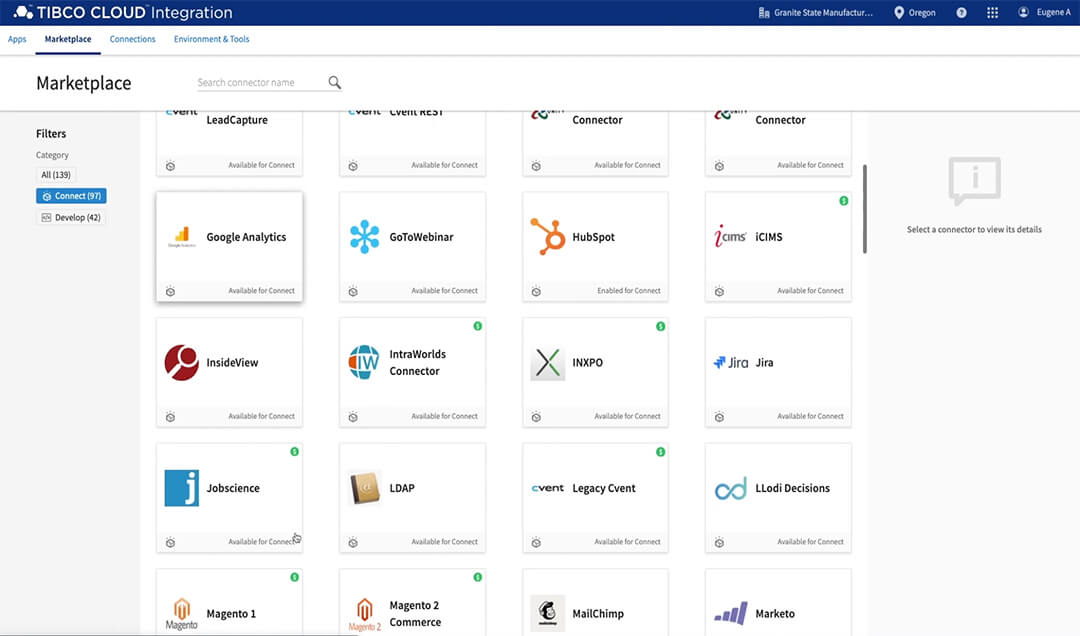Viewport: 1080px width, 636px height.
Task: Click the INXPO X logo
Action: [x=548, y=362]
